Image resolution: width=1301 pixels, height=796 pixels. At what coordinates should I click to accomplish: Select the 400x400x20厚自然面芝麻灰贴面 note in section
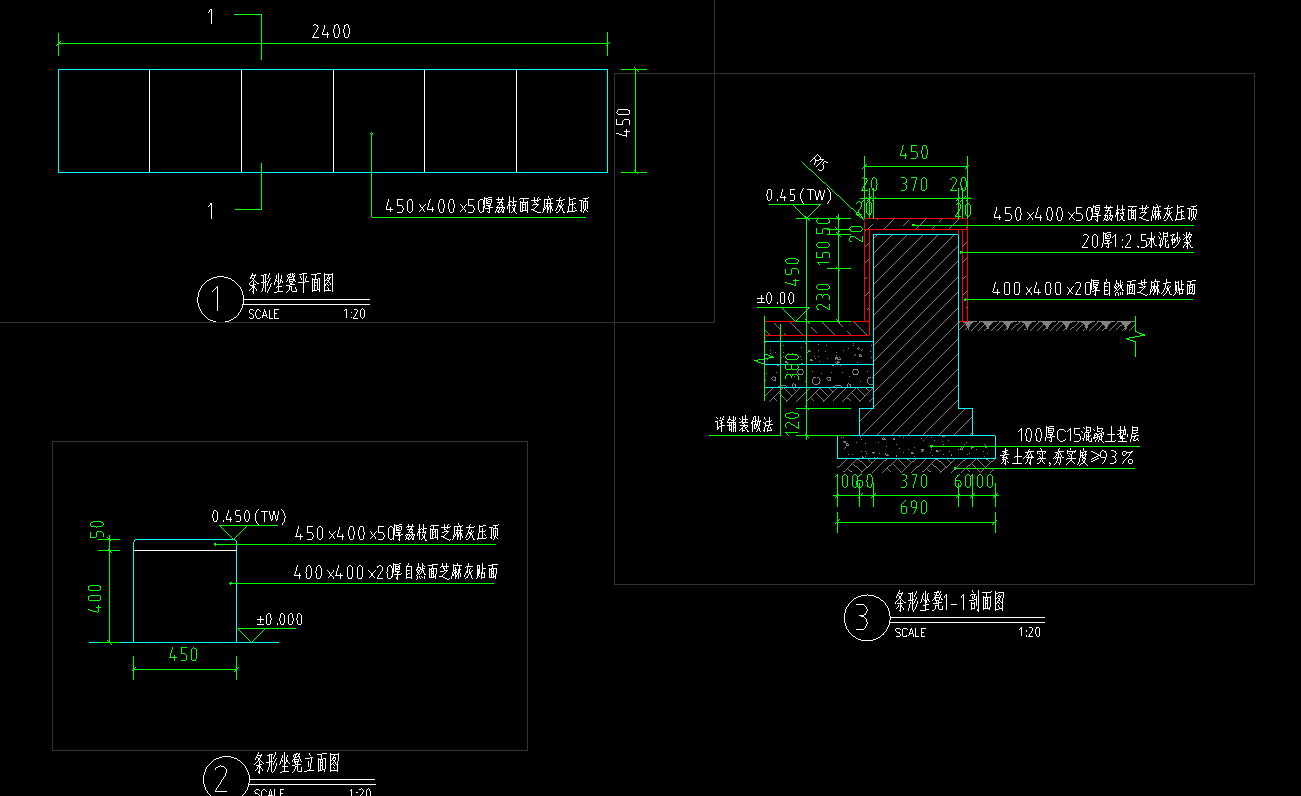click(1094, 289)
